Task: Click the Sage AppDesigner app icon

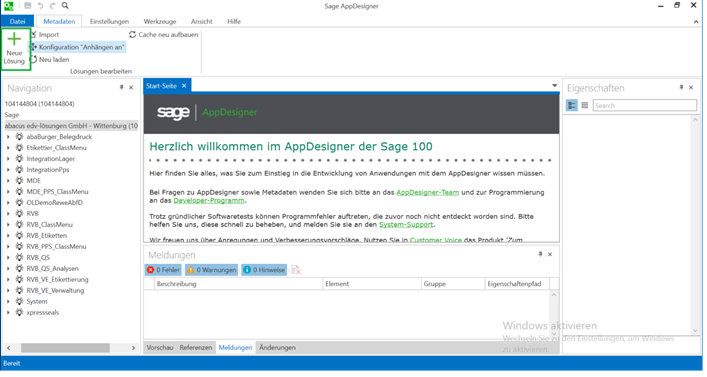Action: [9, 6]
